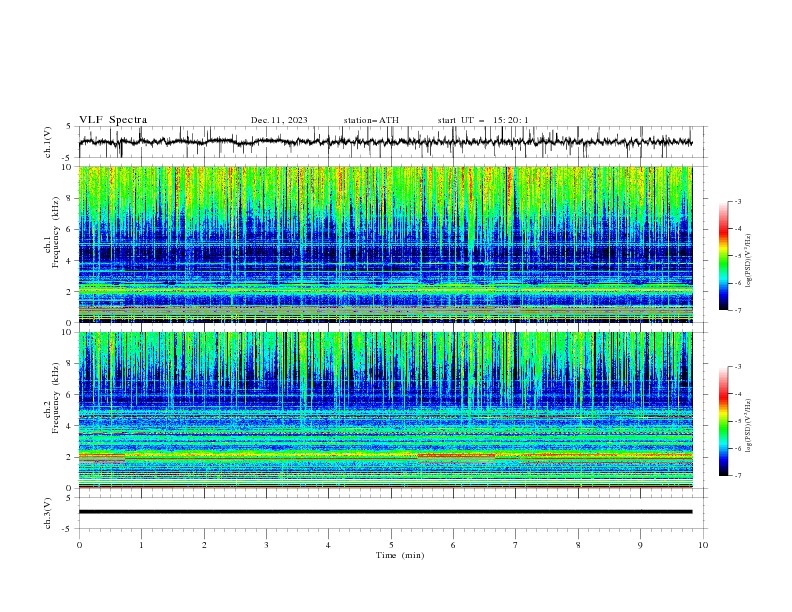Click the "-7" tick on ch.2 colorbar
Screen dimensions: 792x612
[x=737, y=475]
